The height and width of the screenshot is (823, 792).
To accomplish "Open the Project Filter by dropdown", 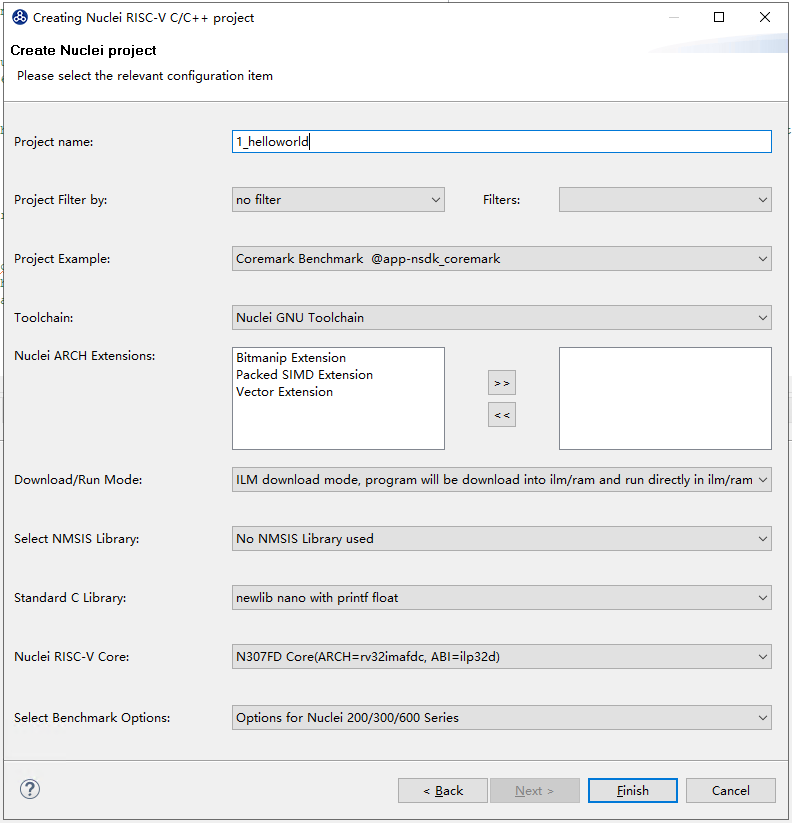I will pos(338,200).
